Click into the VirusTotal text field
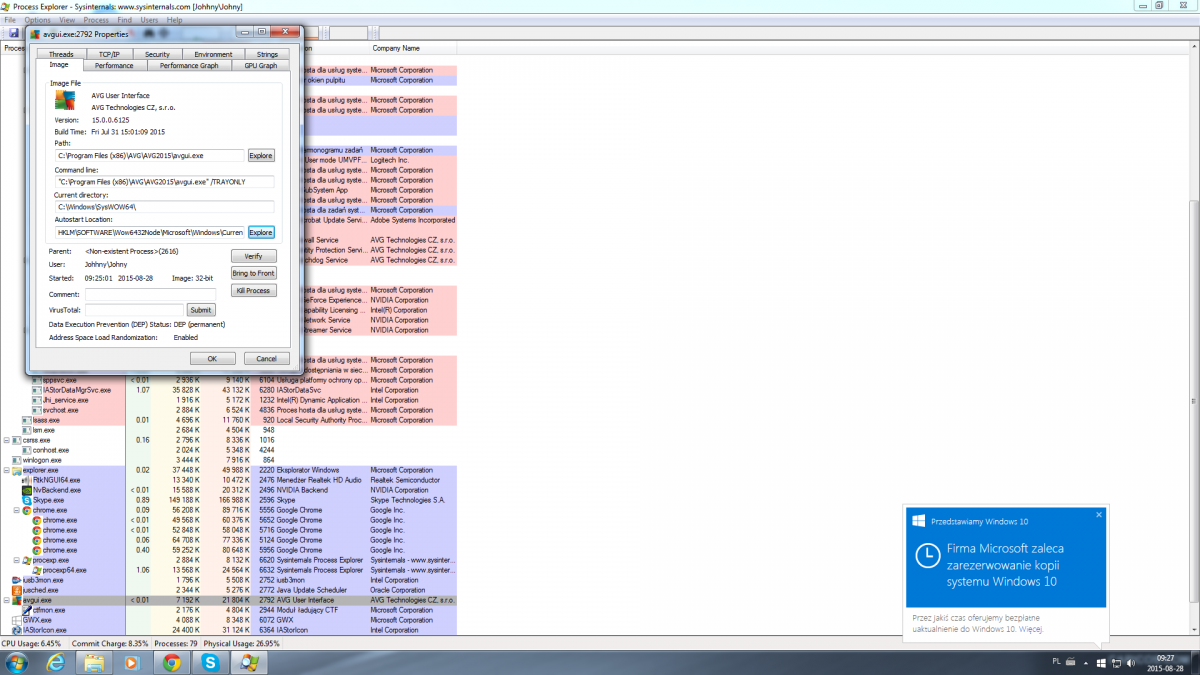 tap(134, 310)
